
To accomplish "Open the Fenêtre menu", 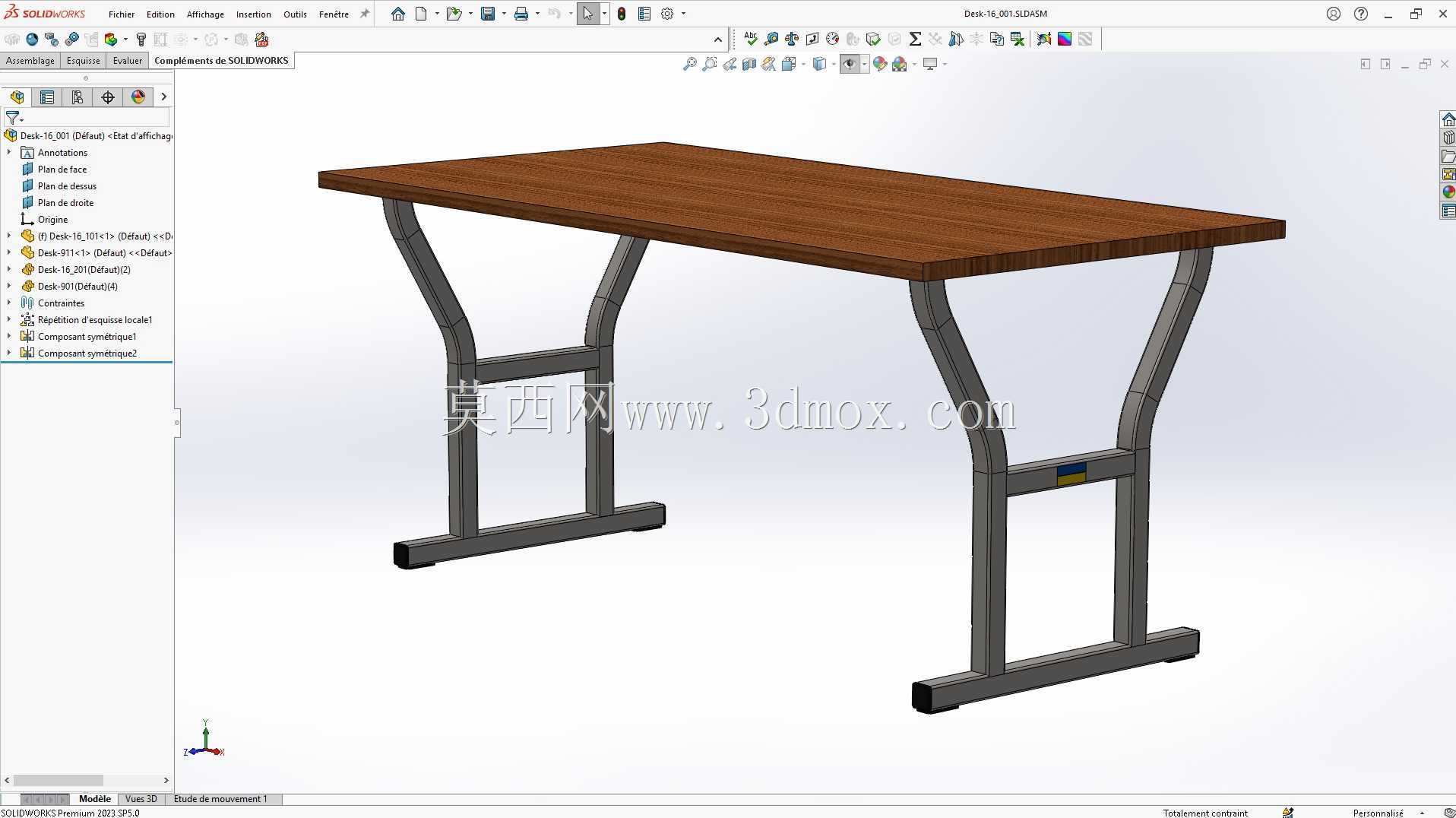I will (x=334, y=14).
